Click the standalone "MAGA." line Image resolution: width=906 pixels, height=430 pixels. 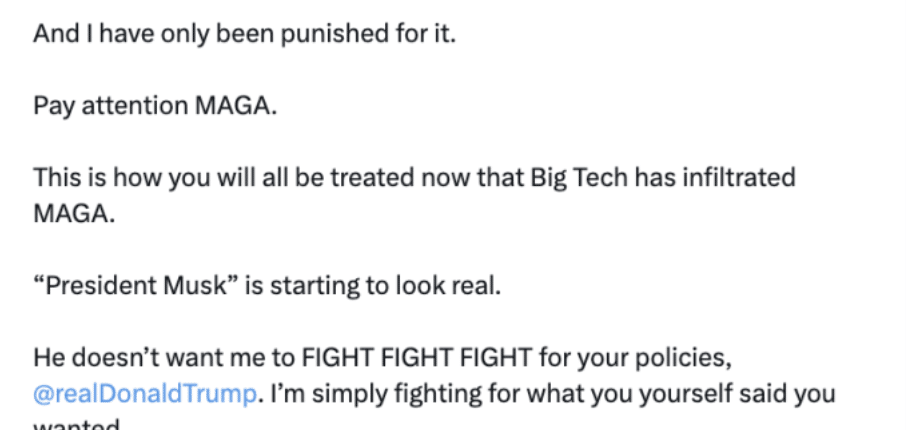pyautogui.click(x=75, y=214)
